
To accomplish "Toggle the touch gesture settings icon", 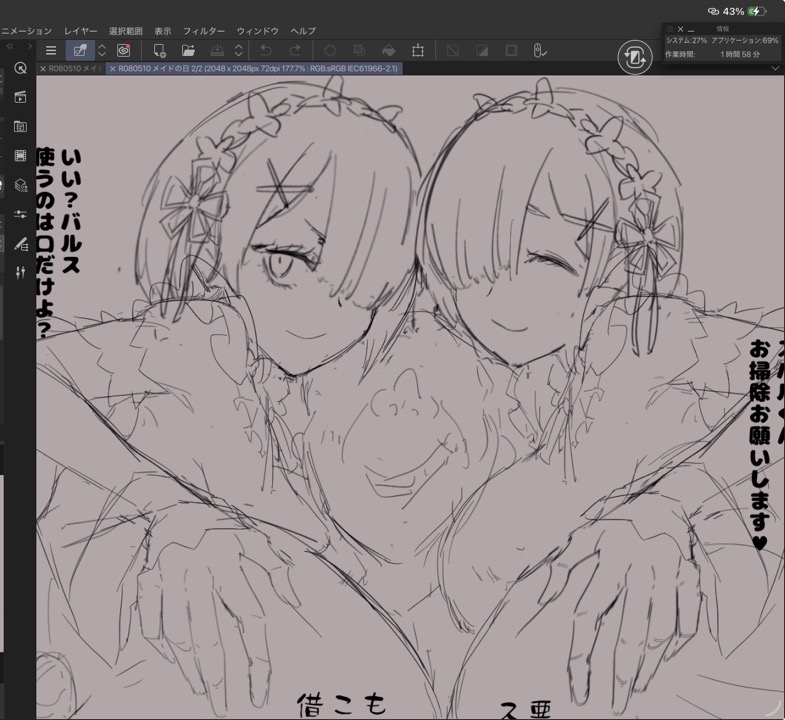I will click(539, 50).
